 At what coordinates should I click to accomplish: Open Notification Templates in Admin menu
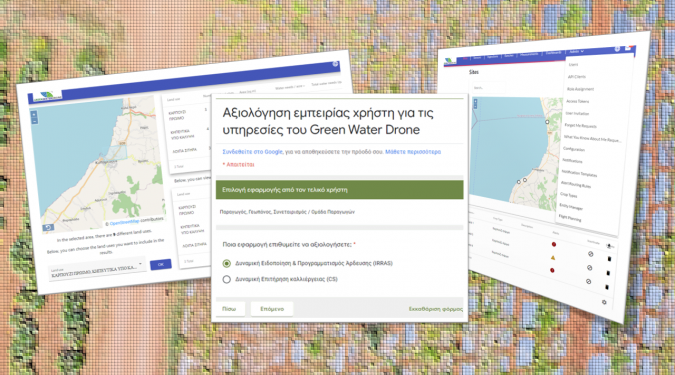click(x=579, y=173)
